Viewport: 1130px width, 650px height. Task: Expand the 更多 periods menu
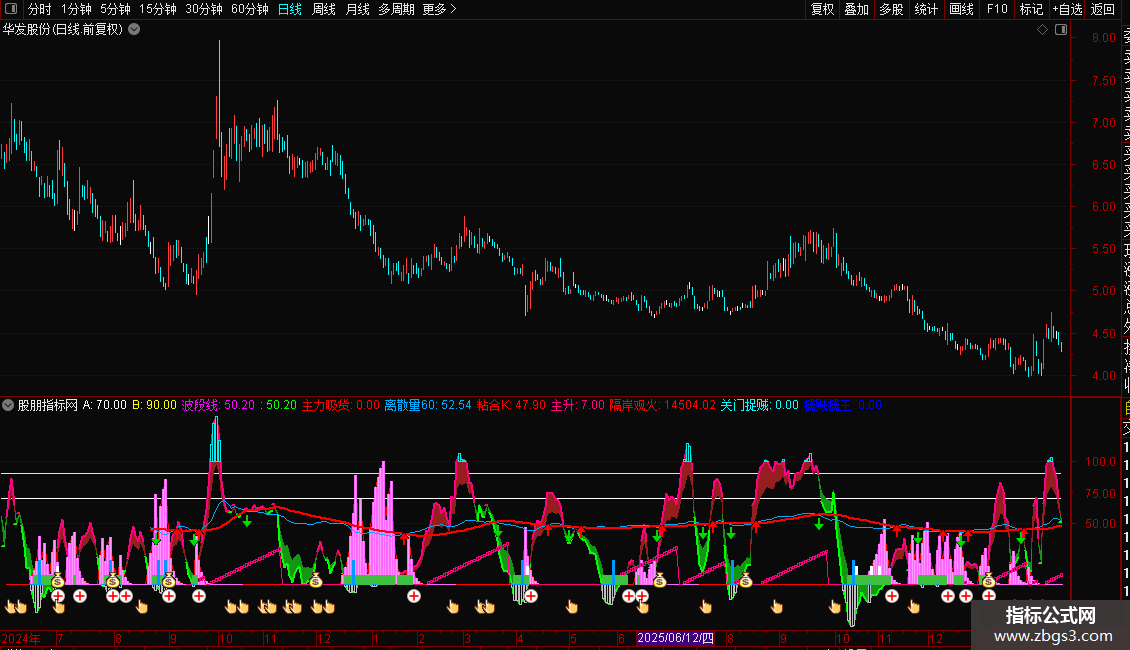pos(440,9)
